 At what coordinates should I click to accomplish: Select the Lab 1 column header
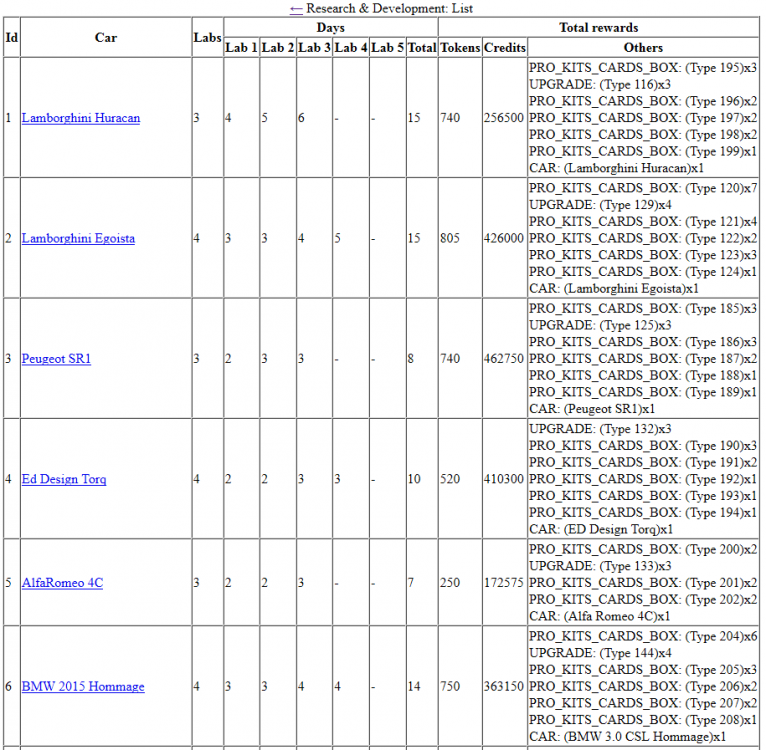coord(241,47)
